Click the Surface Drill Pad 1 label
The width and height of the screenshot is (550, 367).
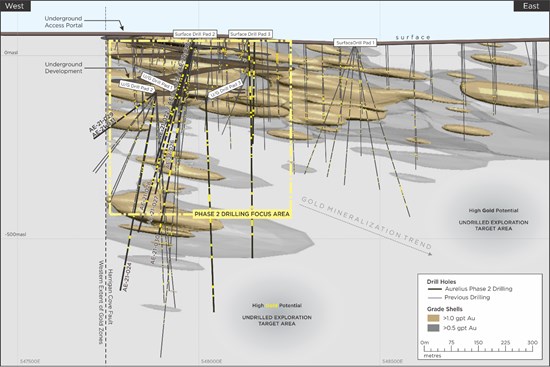(x=355, y=43)
